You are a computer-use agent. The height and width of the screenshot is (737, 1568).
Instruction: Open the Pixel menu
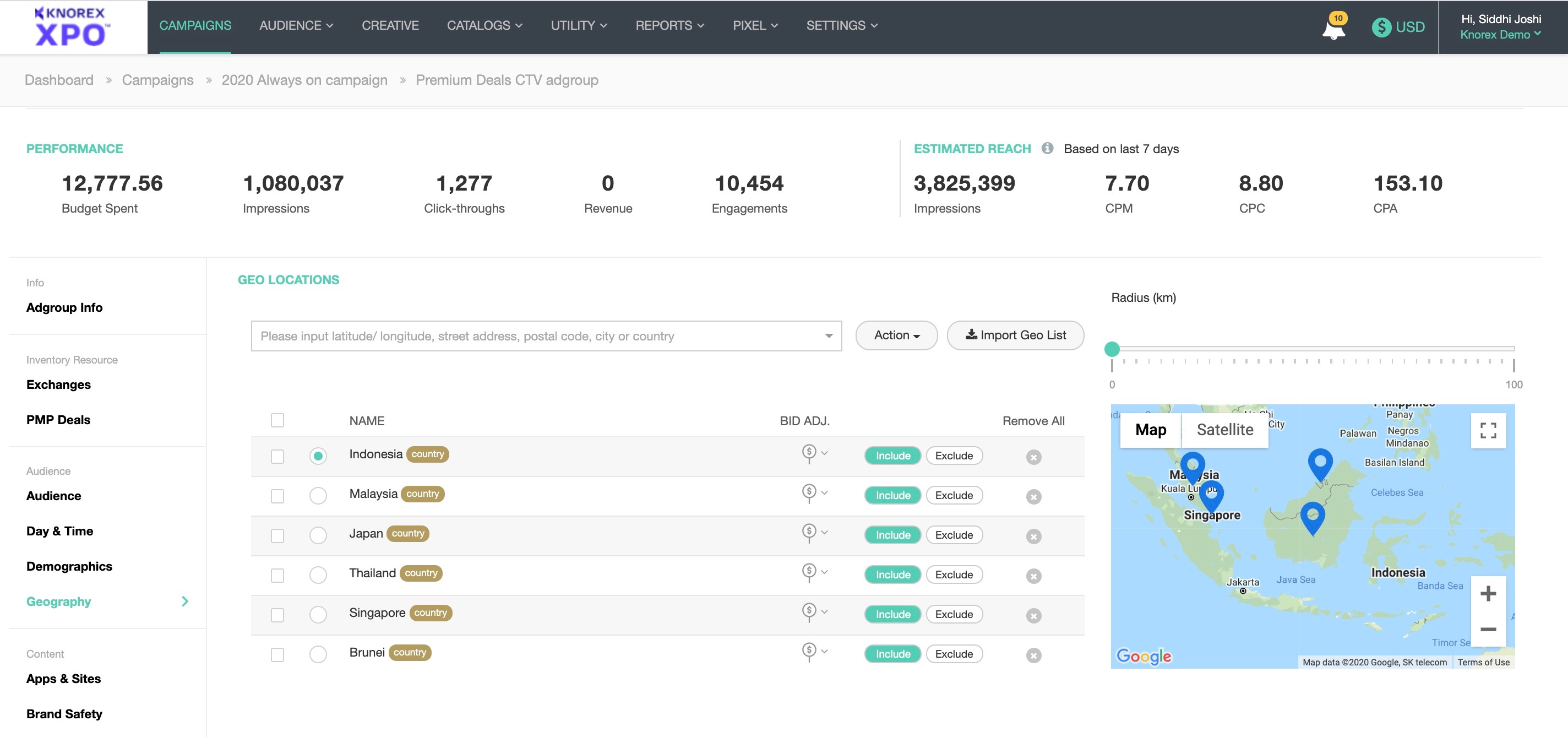tap(755, 25)
